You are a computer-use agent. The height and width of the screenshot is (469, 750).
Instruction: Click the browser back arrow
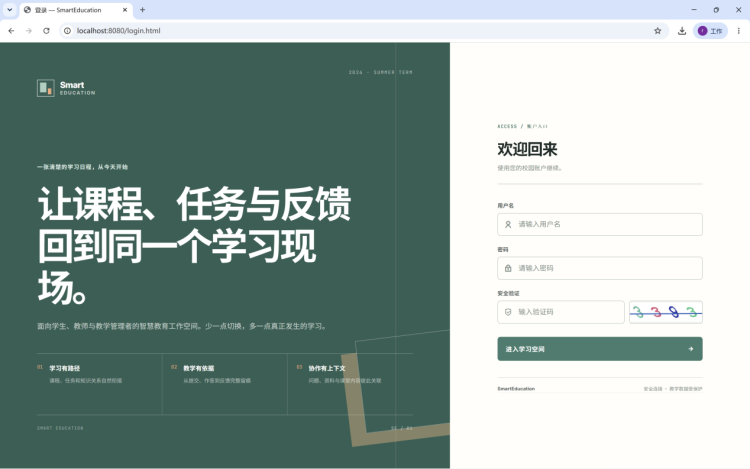pos(11,31)
